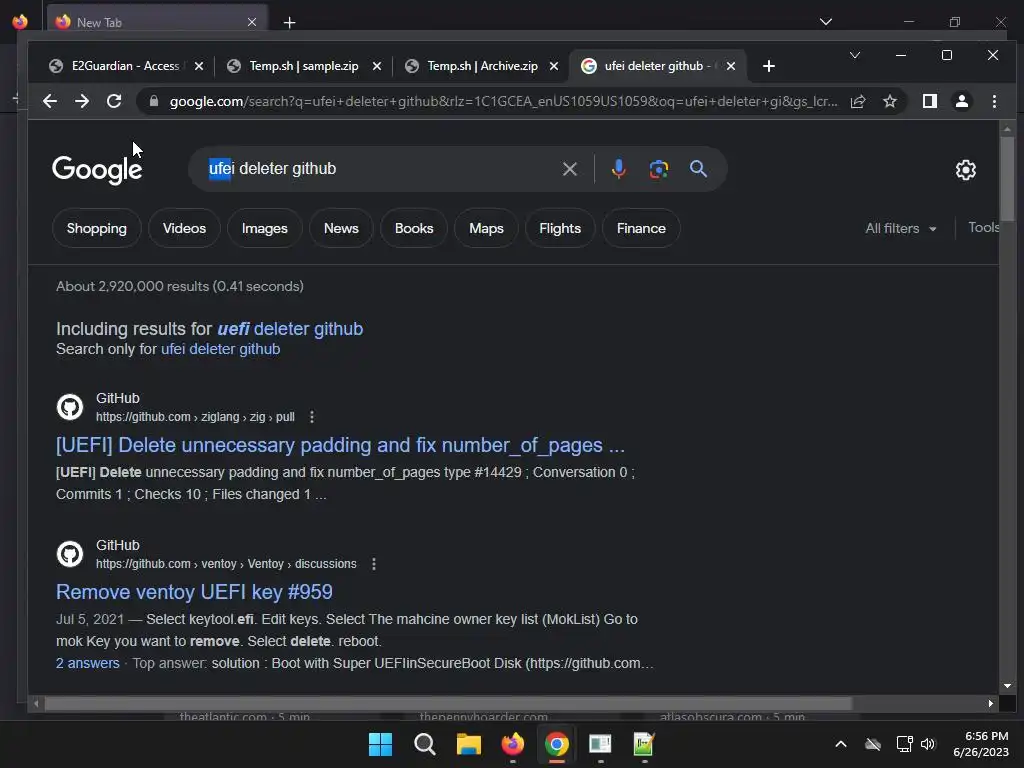Select the Images filter
Image resolution: width=1024 pixels, height=768 pixels.
[264, 229]
